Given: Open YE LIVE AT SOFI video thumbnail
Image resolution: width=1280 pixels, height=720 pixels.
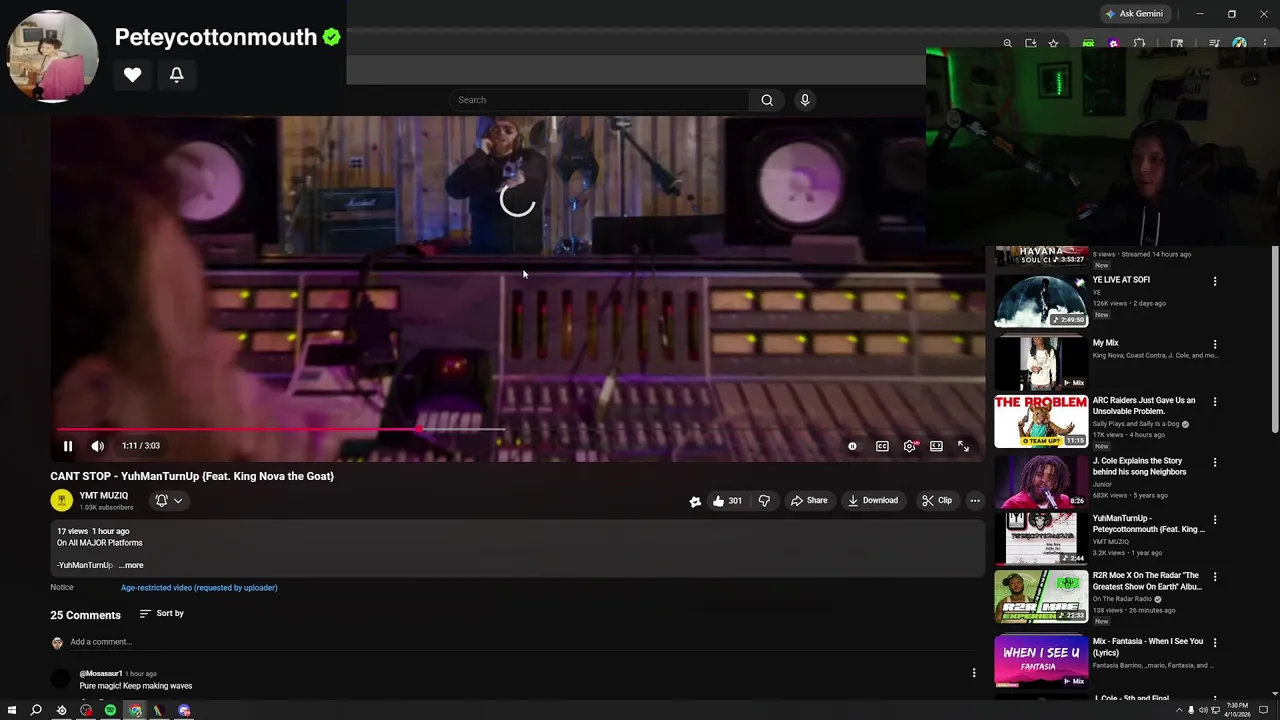Looking at the screenshot, I should point(1040,301).
